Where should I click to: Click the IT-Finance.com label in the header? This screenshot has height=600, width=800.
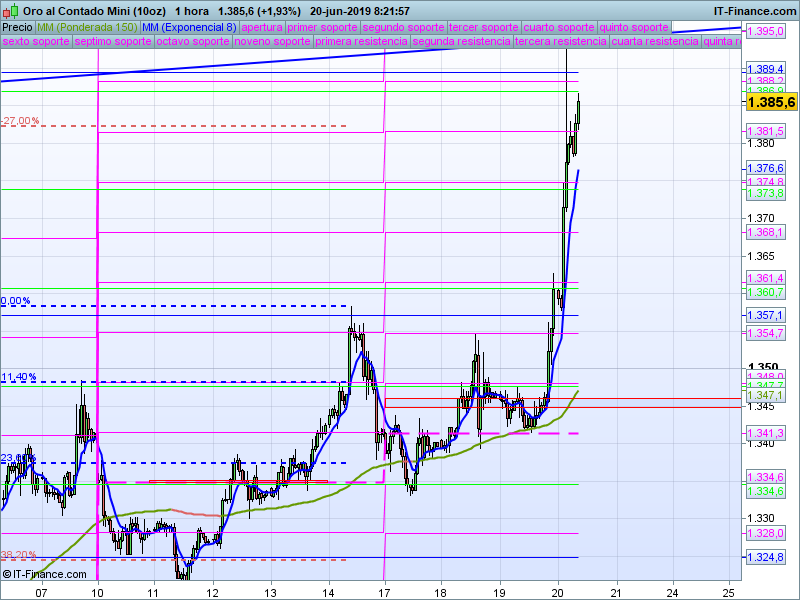click(x=754, y=11)
